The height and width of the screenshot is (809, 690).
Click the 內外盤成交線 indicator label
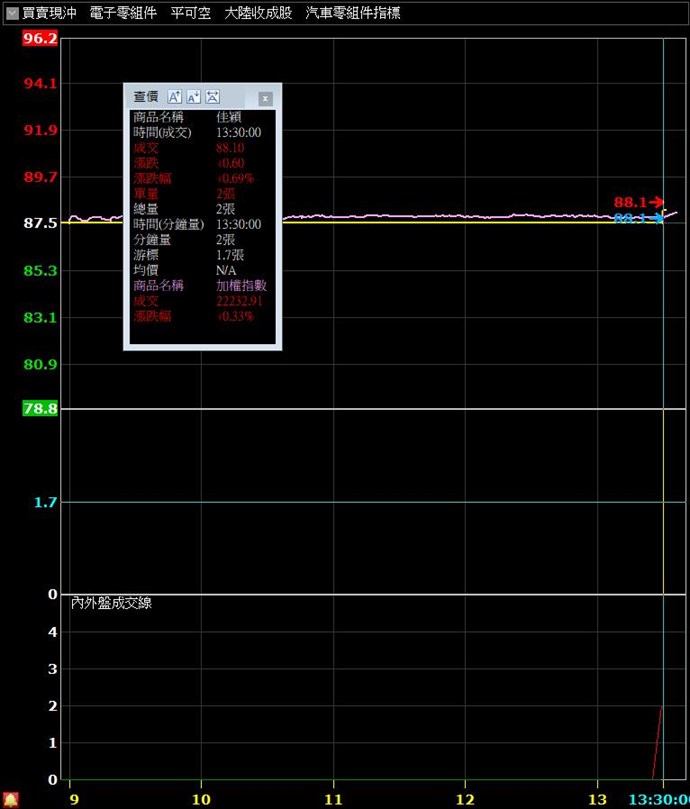(x=111, y=603)
